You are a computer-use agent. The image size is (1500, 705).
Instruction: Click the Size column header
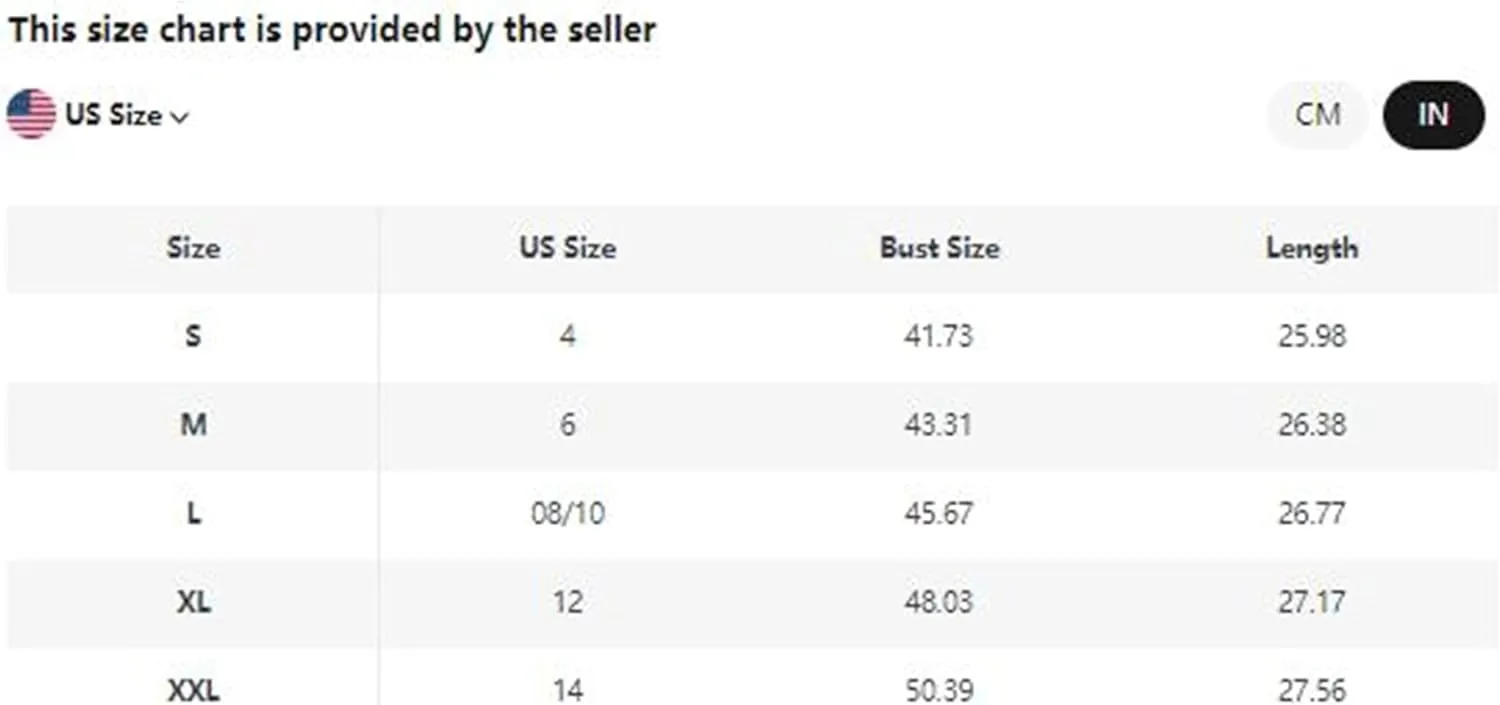click(193, 248)
